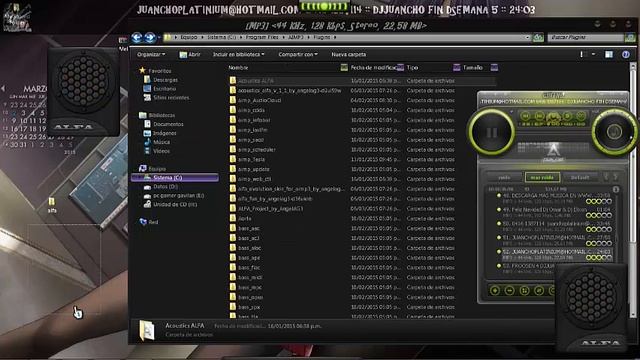Click the AIMP round volume knob

(x=613, y=132)
